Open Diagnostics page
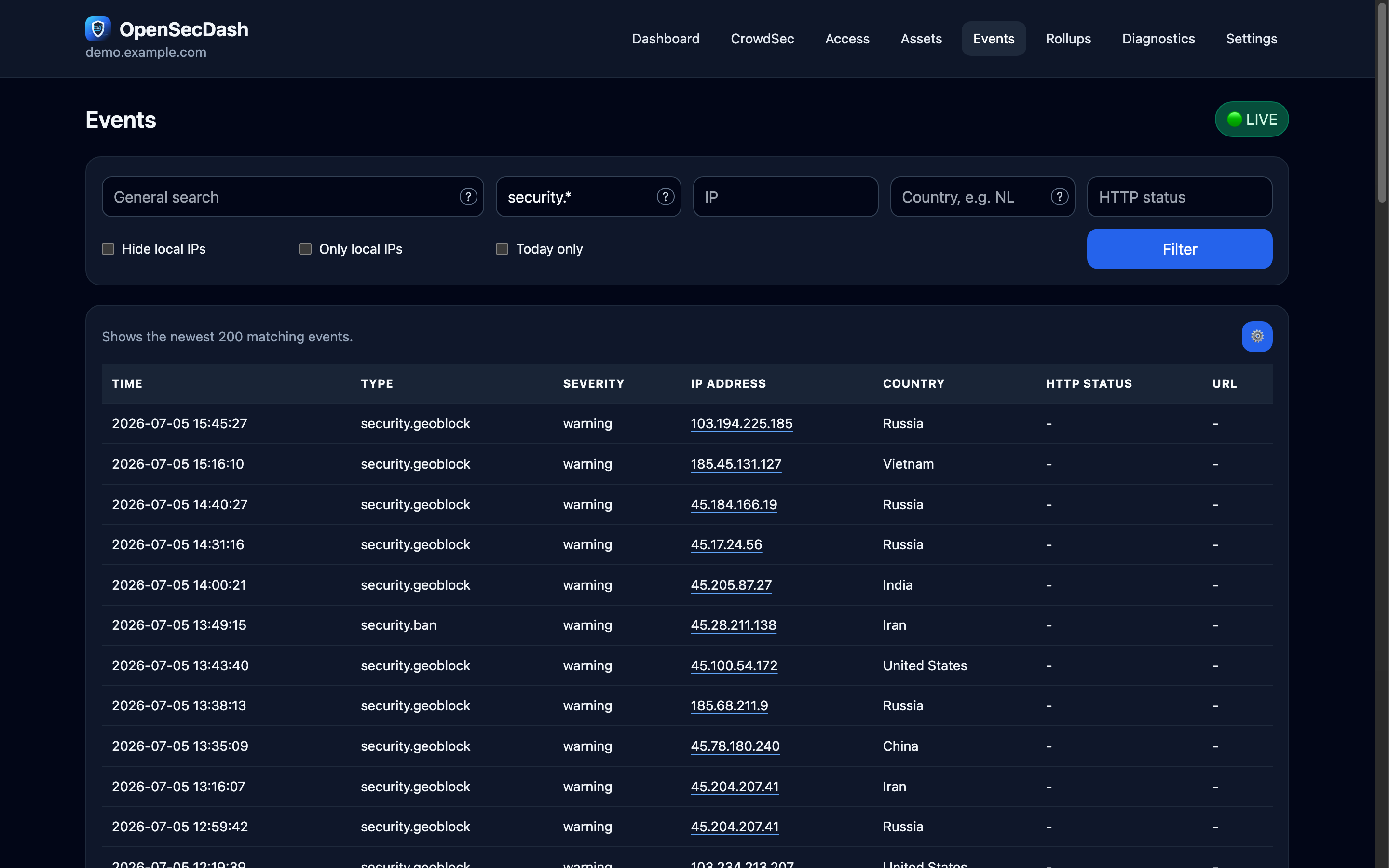The width and height of the screenshot is (1389, 868). point(1158,39)
